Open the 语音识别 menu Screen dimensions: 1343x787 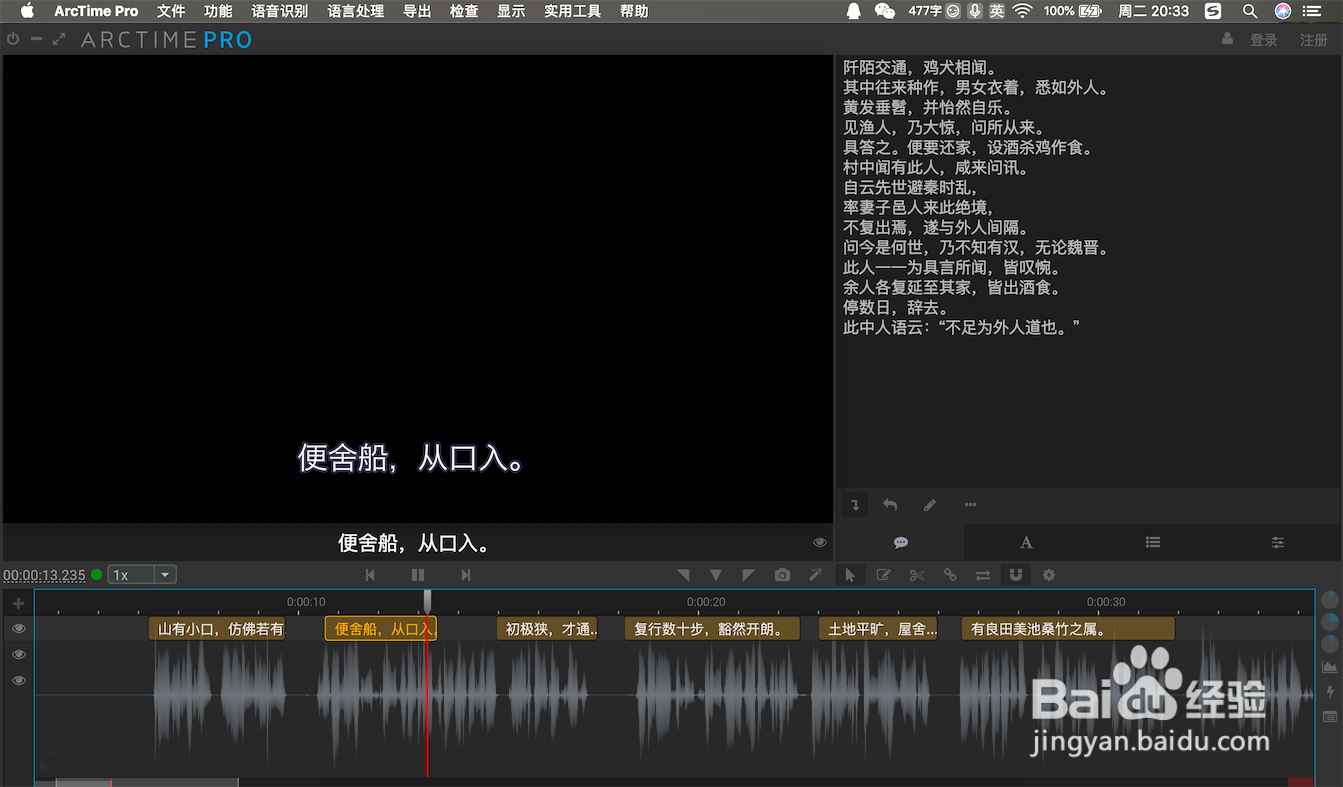pos(280,11)
